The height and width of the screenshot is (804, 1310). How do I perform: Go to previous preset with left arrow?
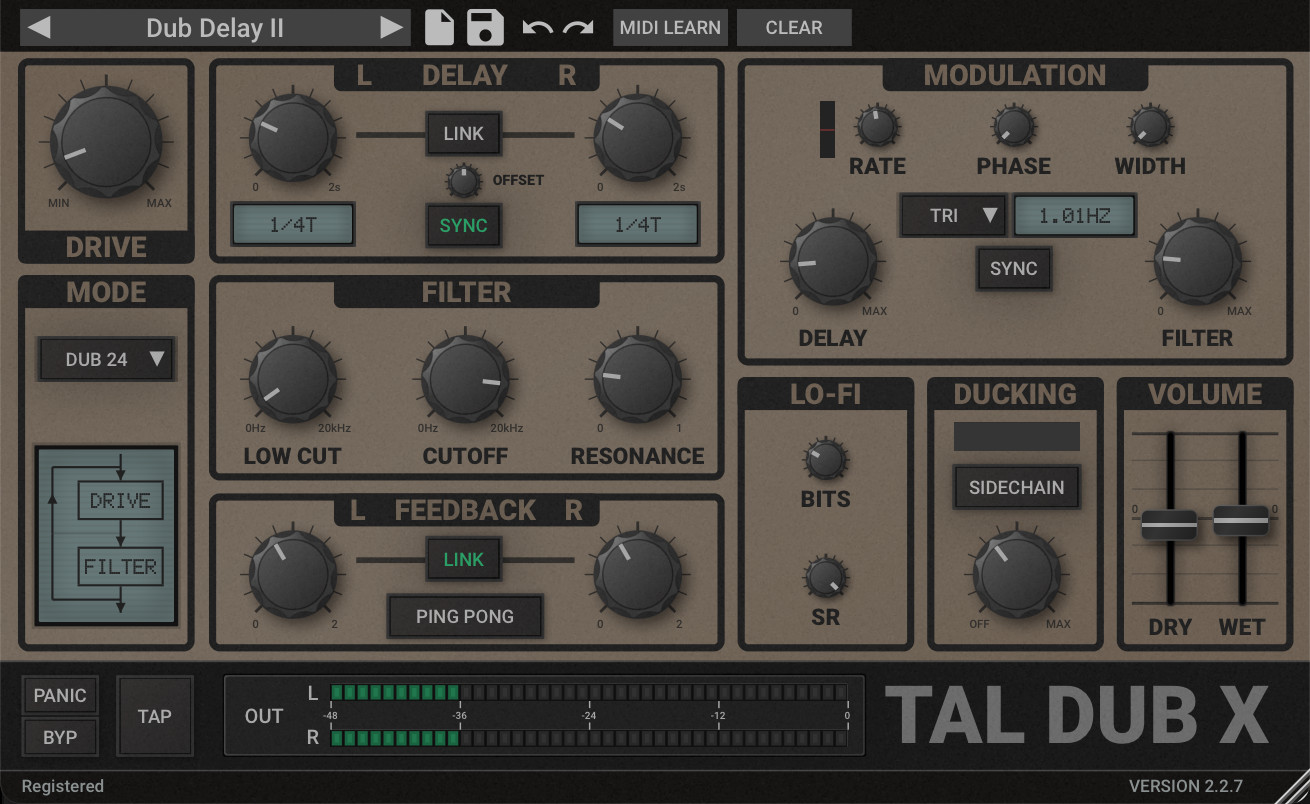point(38,28)
